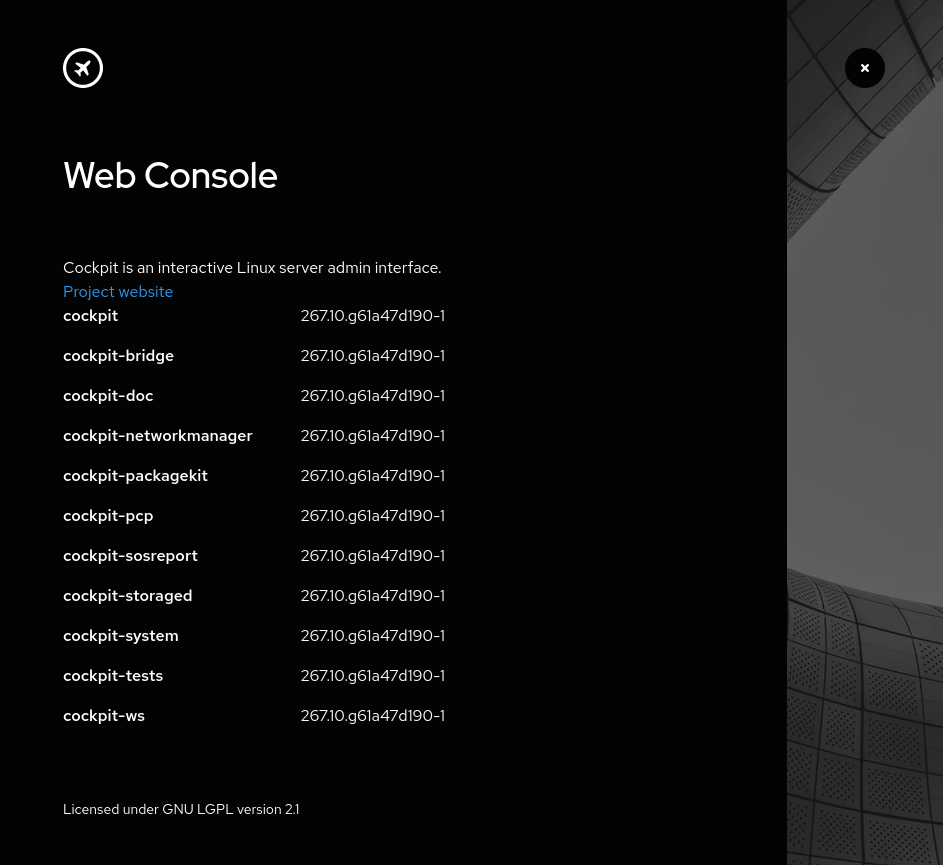Select the "cockpit-tests" package name

pyautogui.click(x=113, y=676)
